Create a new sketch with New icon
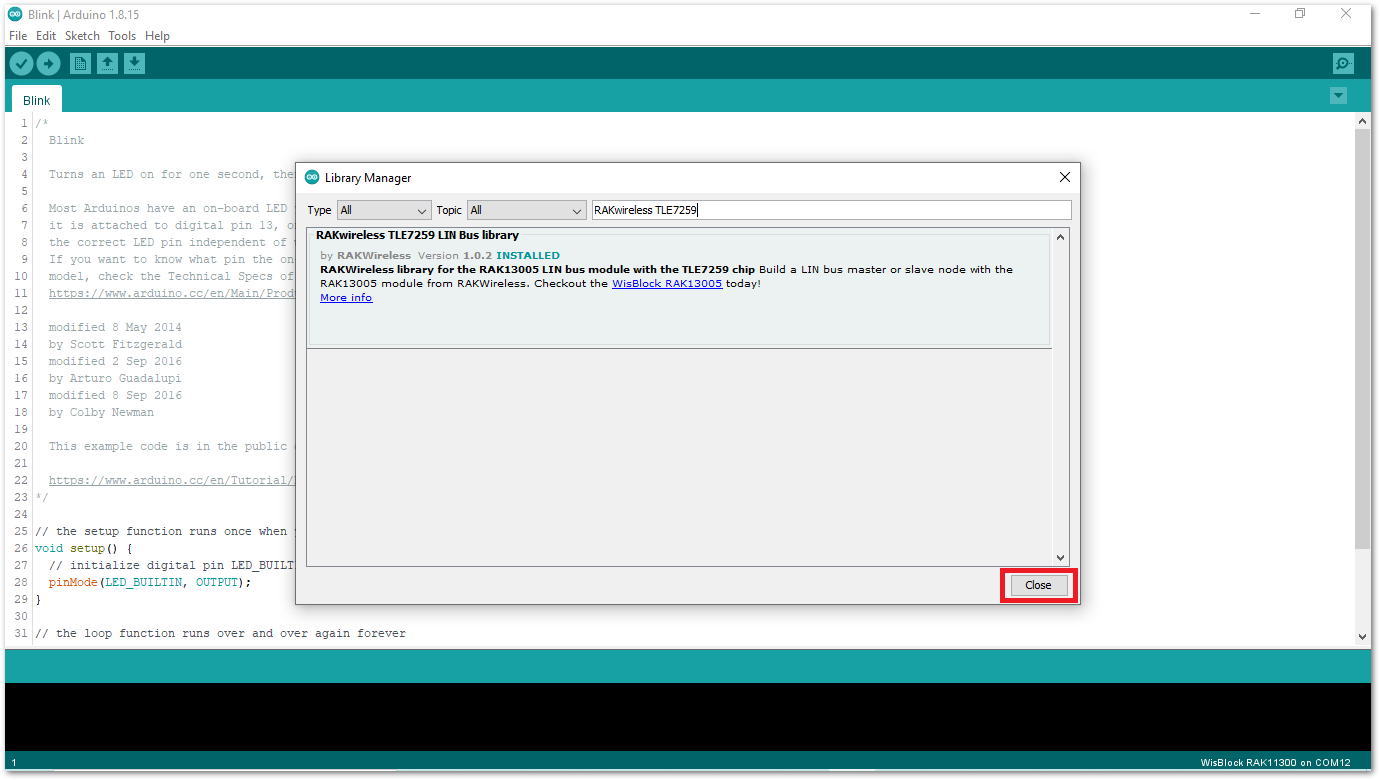1380x780 pixels. click(x=80, y=64)
